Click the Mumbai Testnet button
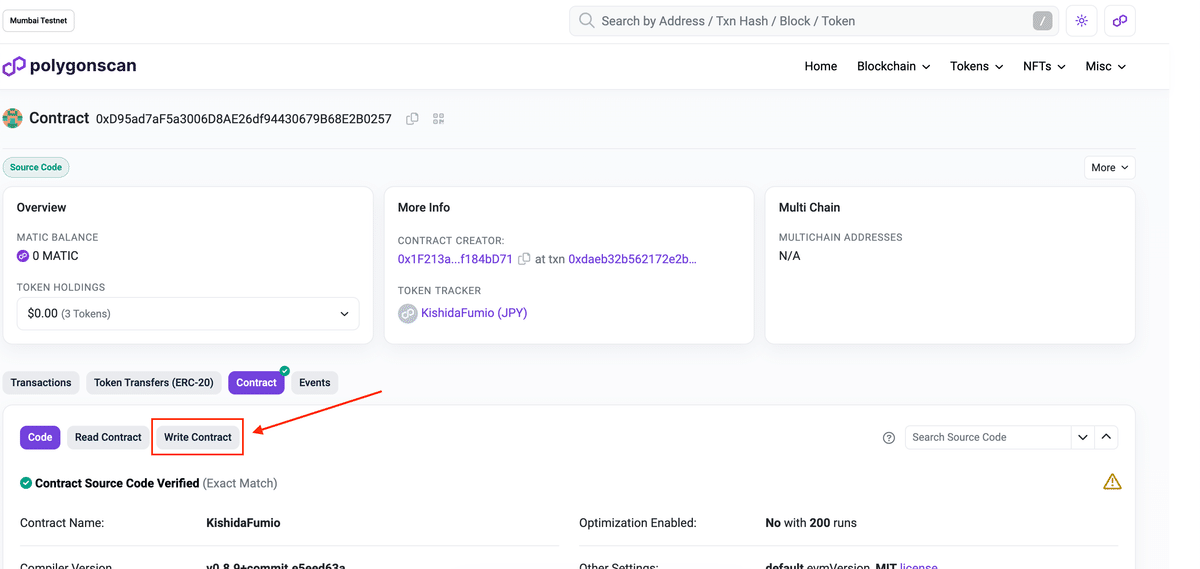The width and height of the screenshot is (1200, 569). tap(39, 20)
